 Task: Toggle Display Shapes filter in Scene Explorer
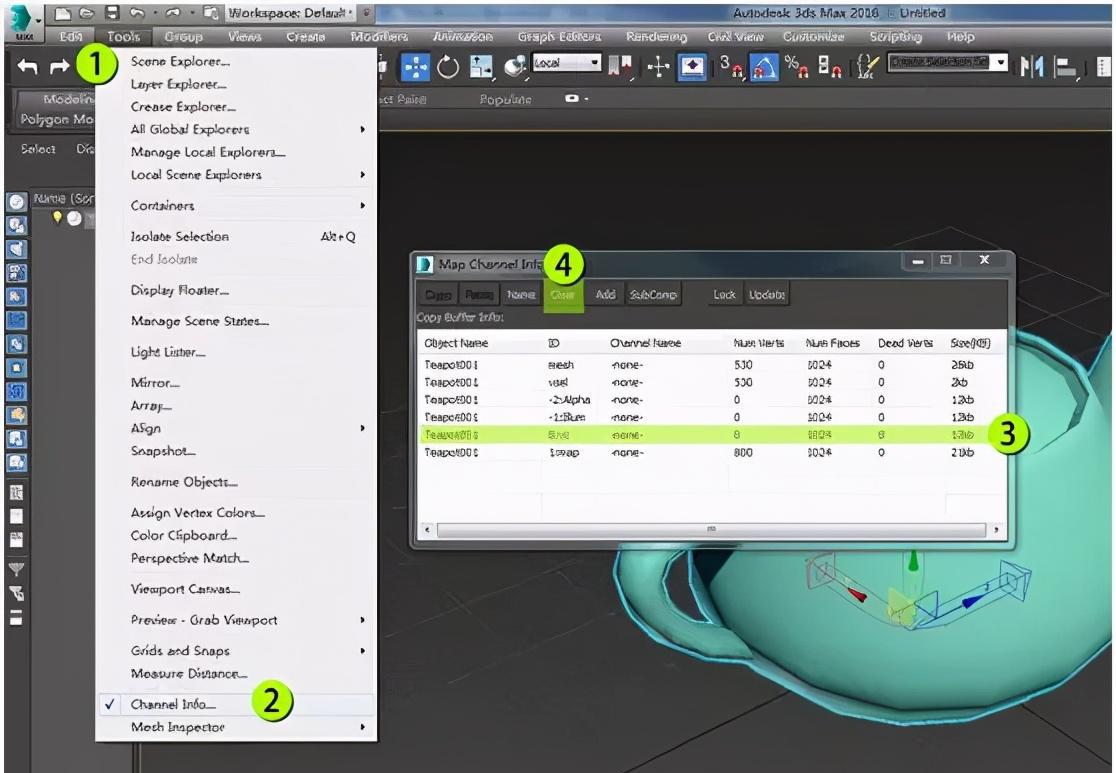[17, 226]
